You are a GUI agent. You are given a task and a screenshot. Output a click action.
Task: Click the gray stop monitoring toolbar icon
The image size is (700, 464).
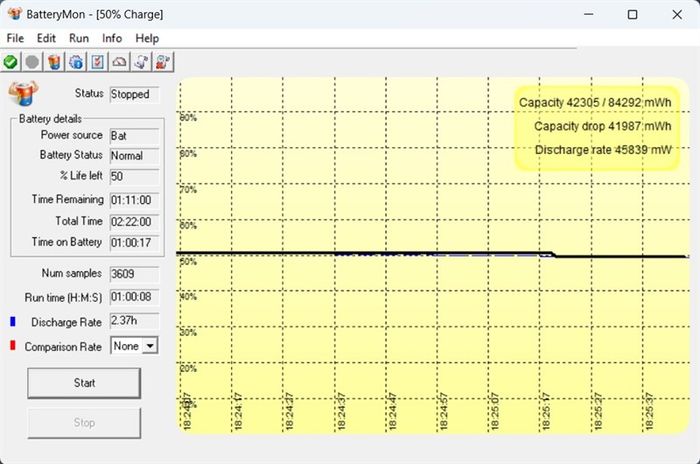(x=32, y=62)
